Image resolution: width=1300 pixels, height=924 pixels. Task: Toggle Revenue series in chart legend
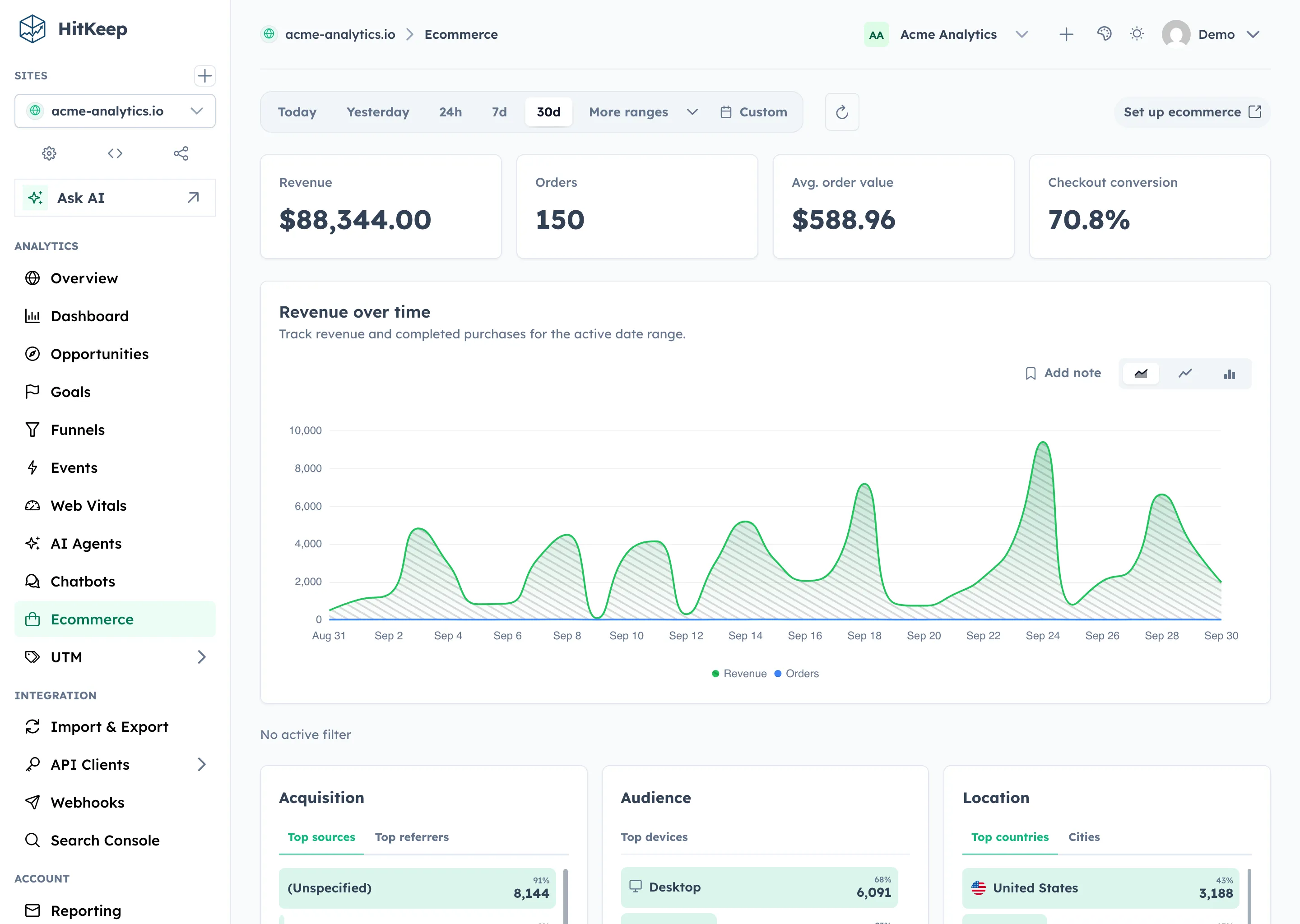coord(739,674)
